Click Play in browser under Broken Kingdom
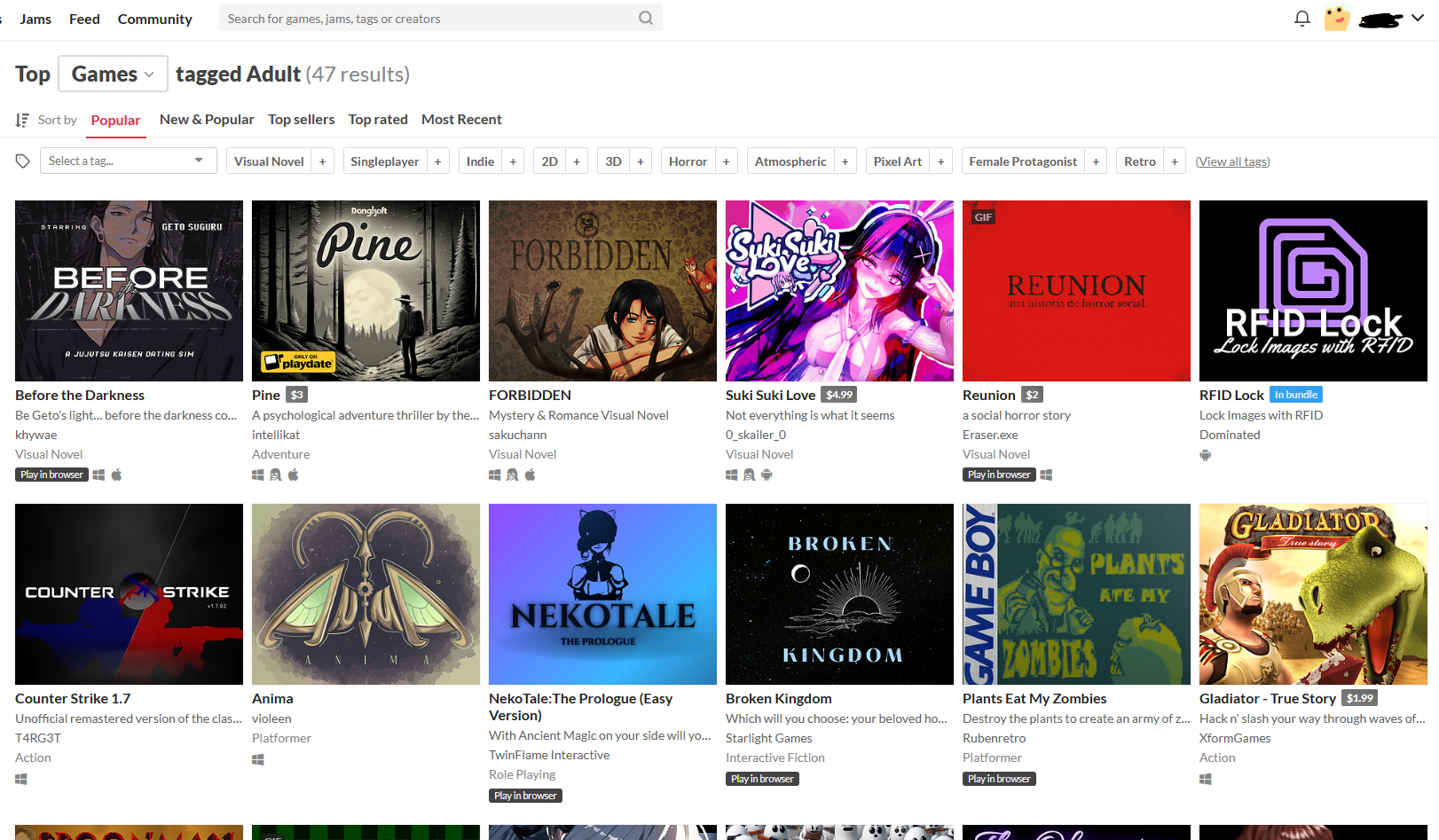This screenshot has width=1439, height=840. coord(762,779)
